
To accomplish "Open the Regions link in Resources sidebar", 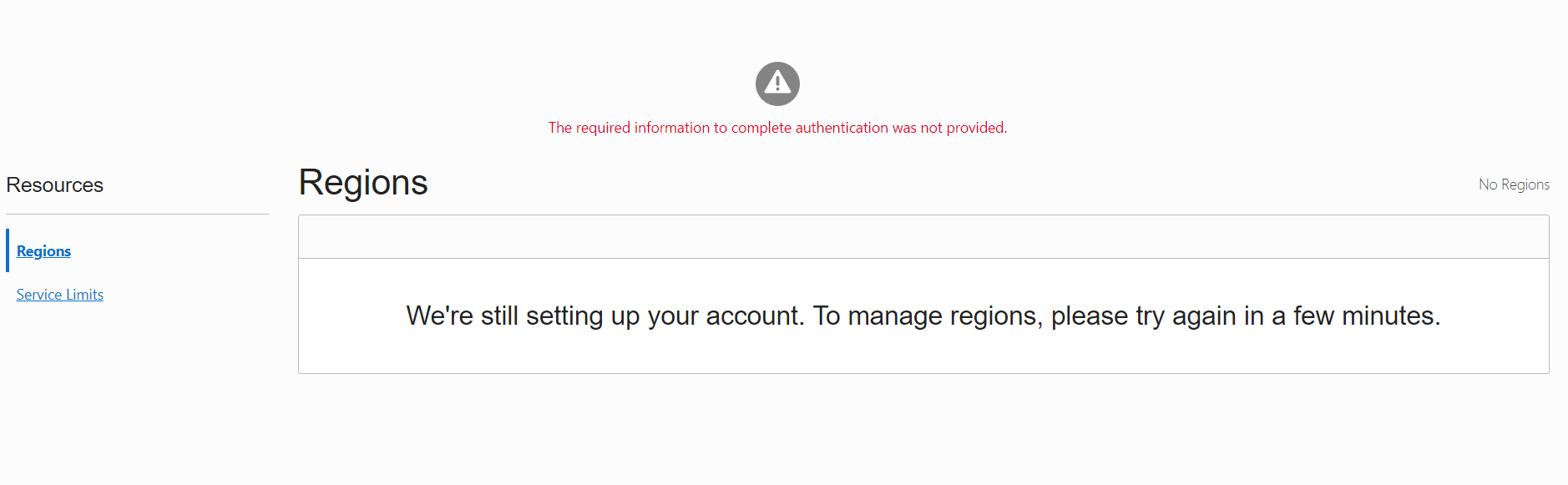I will pos(43,251).
